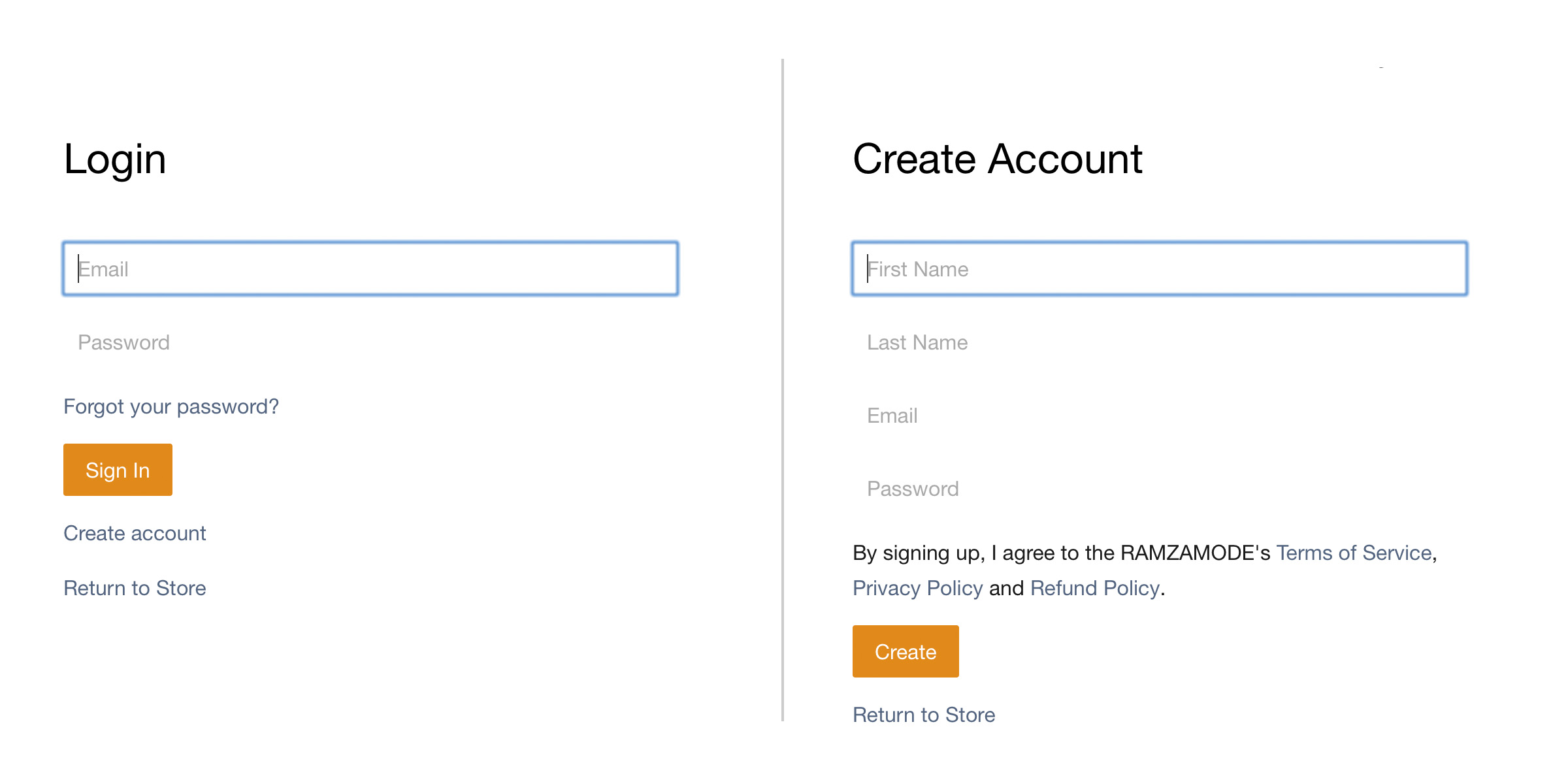Click the RAMZAMODE's store name text
This screenshot has width=1568, height=784.
[x=1195, y=553]
